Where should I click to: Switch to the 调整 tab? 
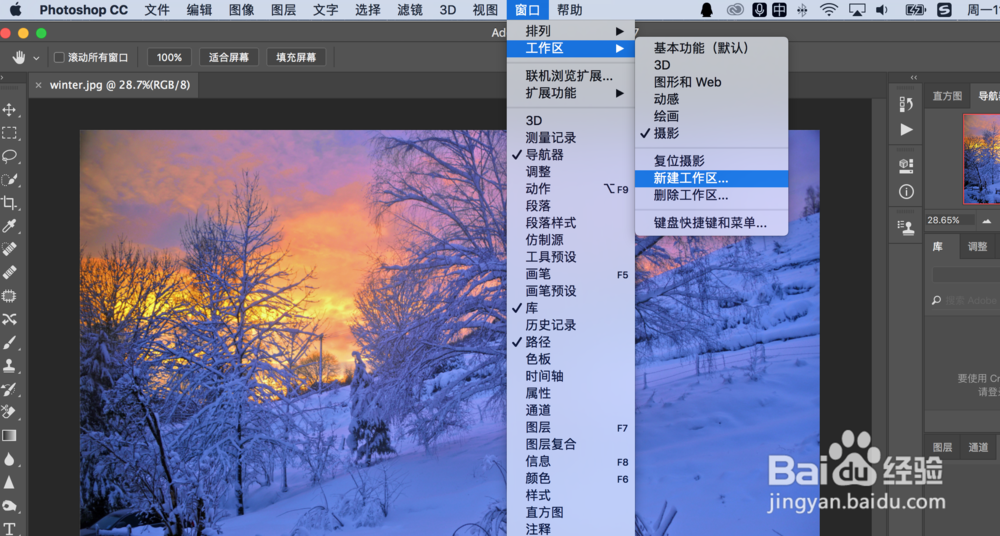(x=977, y=246)
